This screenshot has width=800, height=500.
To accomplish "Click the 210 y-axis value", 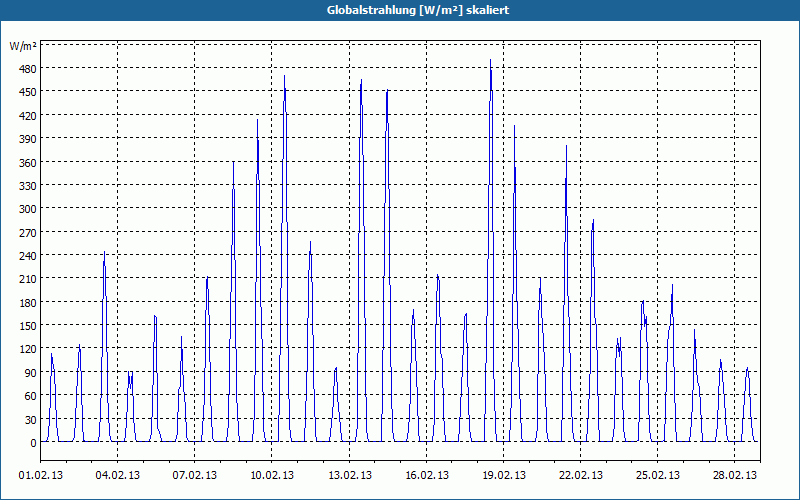I will [x=27, y=279].
